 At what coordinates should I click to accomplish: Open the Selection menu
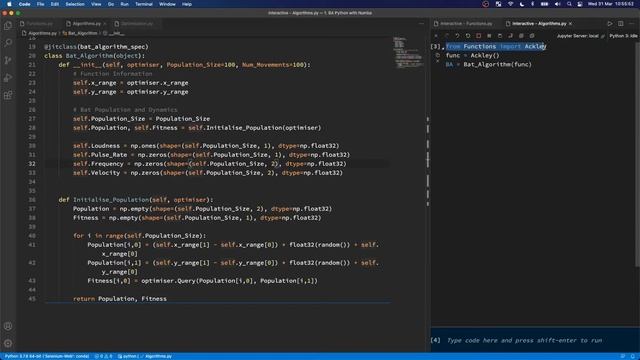click(x=75, y=4)
